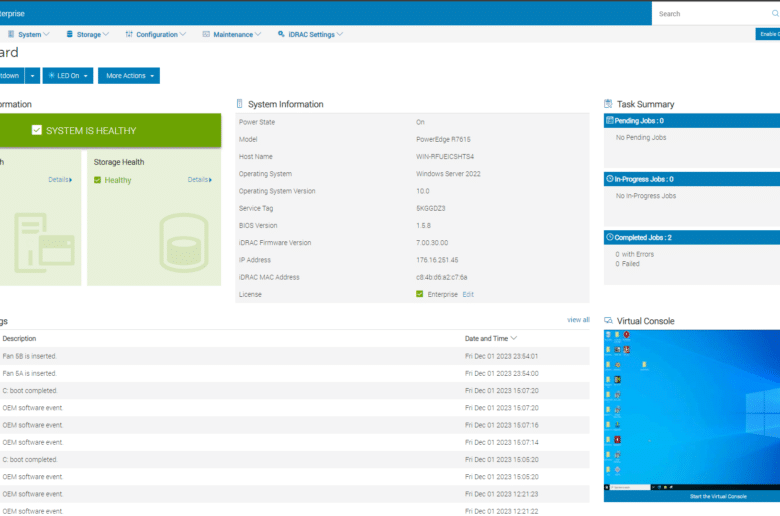Click the System Is Healthy checkmark
This screenshot has height=516, width=780.
click(36, 130)
